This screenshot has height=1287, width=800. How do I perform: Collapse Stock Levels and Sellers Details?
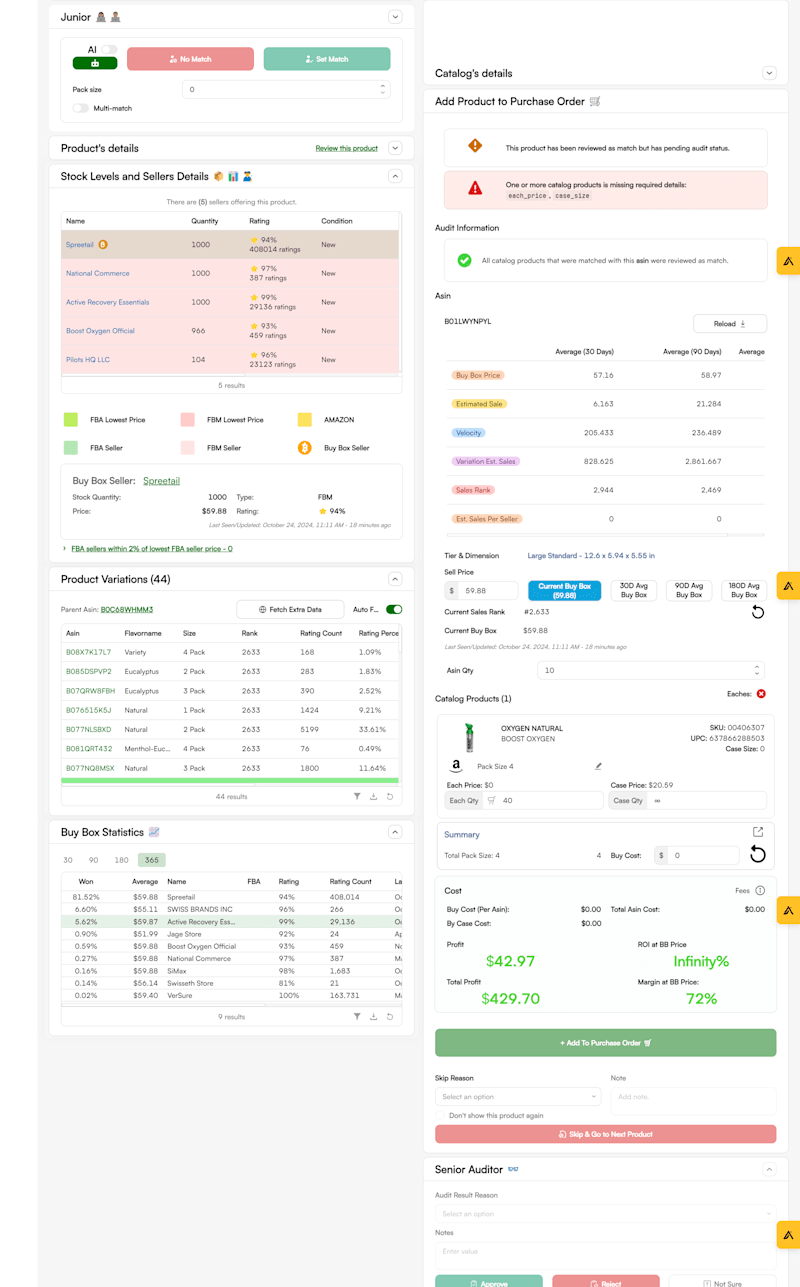click(395, 176)
